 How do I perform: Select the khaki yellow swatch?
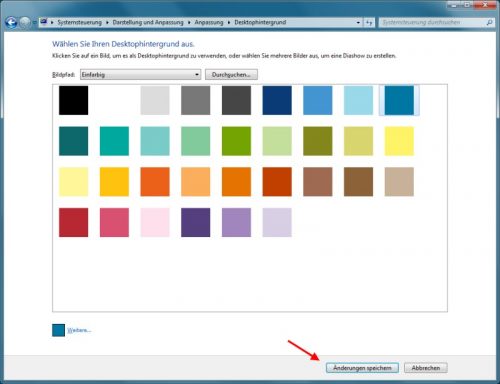358,141
